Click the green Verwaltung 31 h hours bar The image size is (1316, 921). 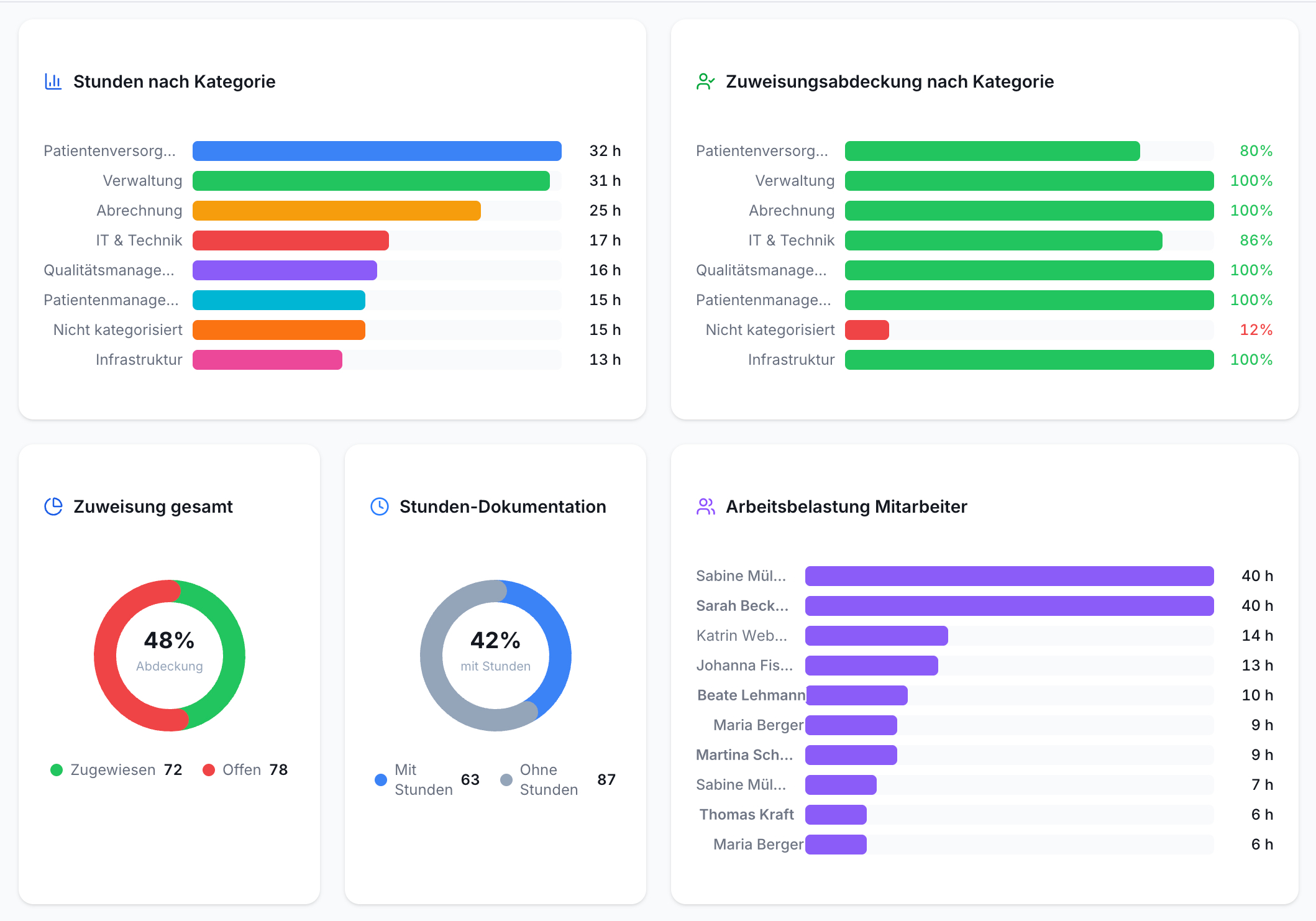tap(371, 181)
